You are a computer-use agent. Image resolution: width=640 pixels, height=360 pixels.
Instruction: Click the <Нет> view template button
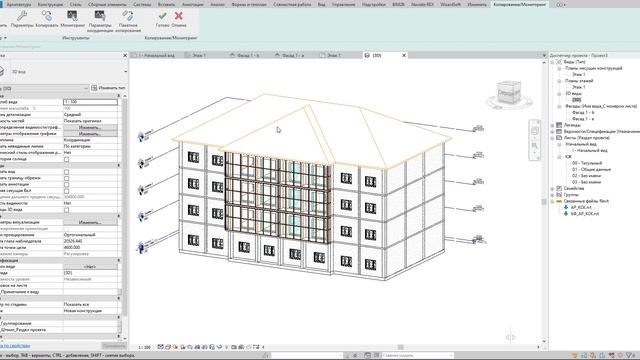pos(90,267)
